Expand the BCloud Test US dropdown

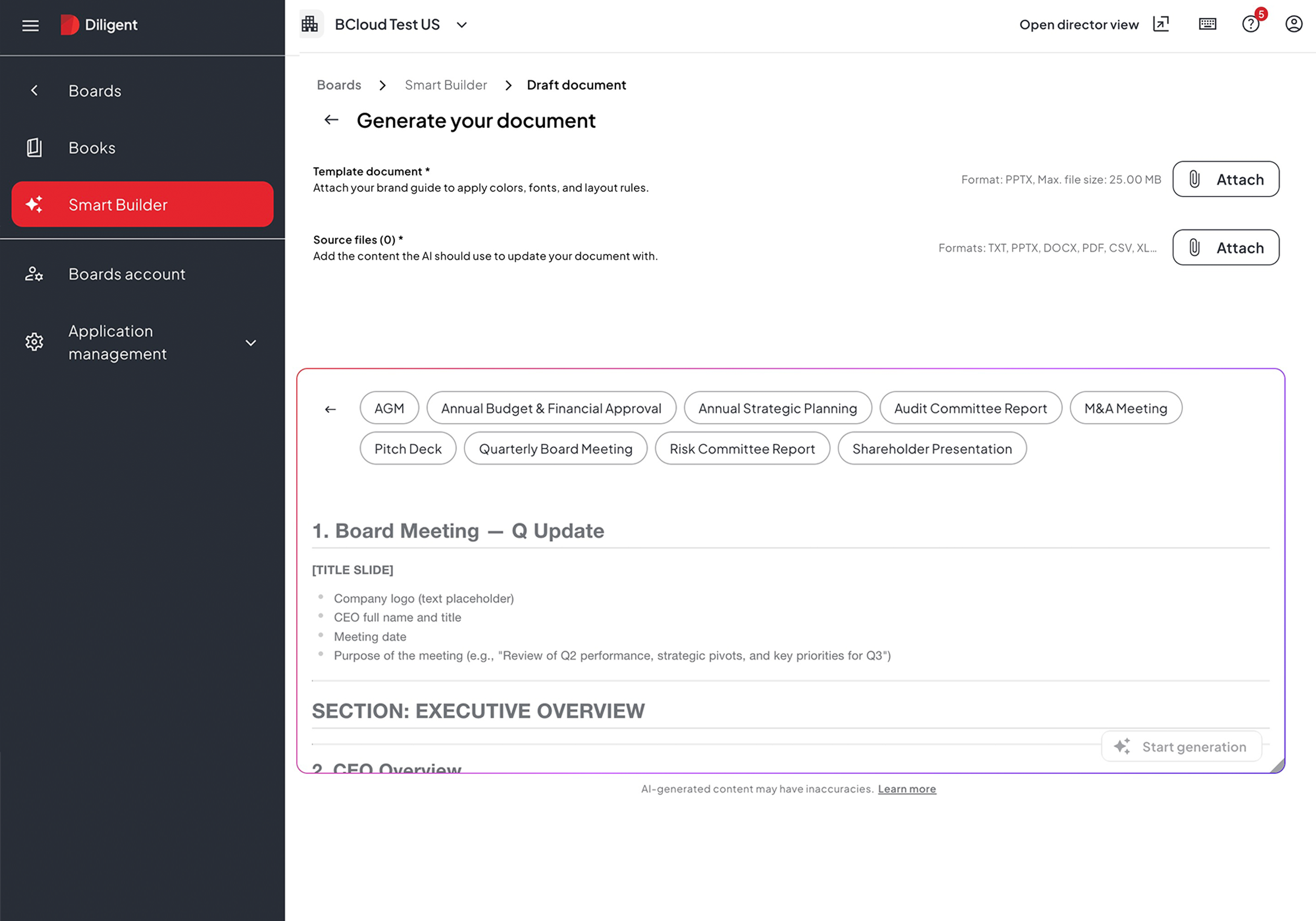pos(462,25)
